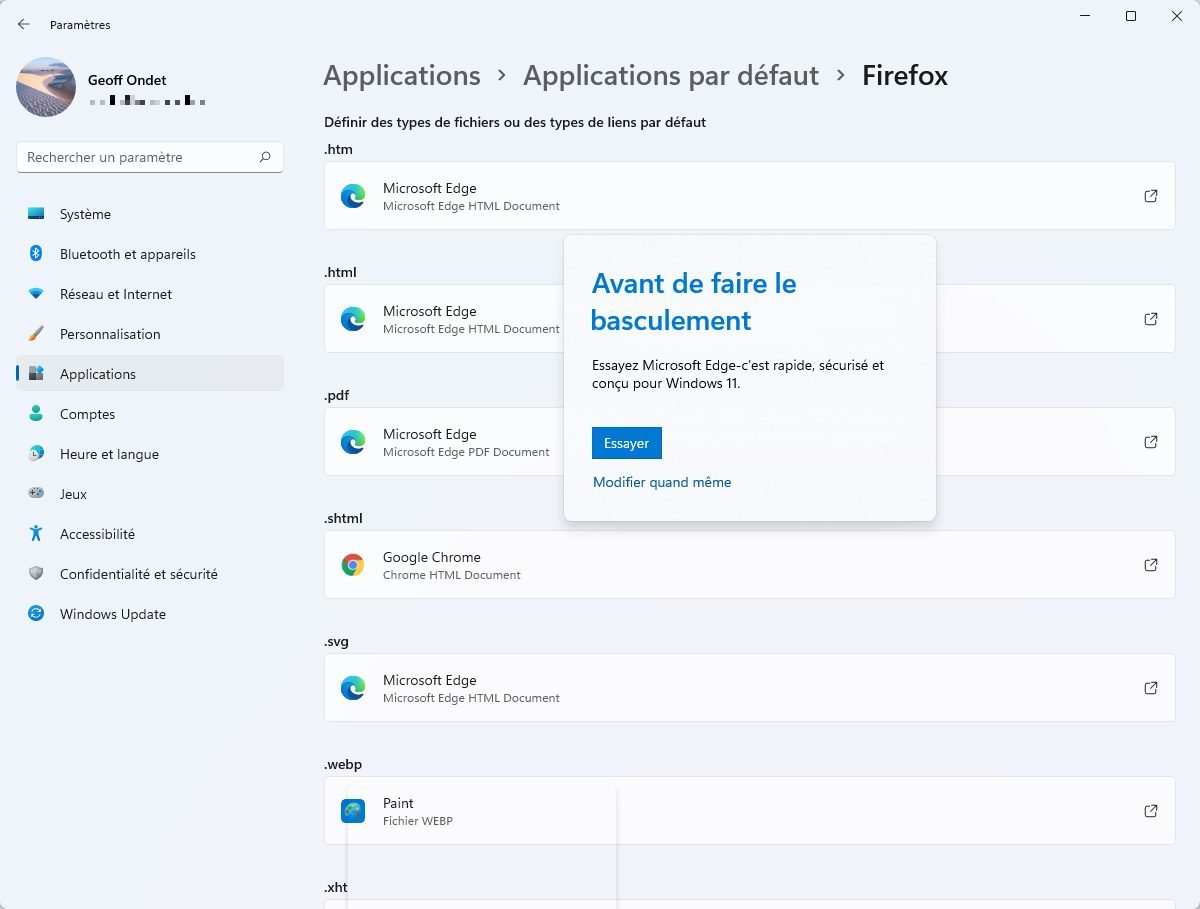This screenshot has height=909, width=1200.
Task: Open external-link icon for .pdf default
Action: 1151,442
